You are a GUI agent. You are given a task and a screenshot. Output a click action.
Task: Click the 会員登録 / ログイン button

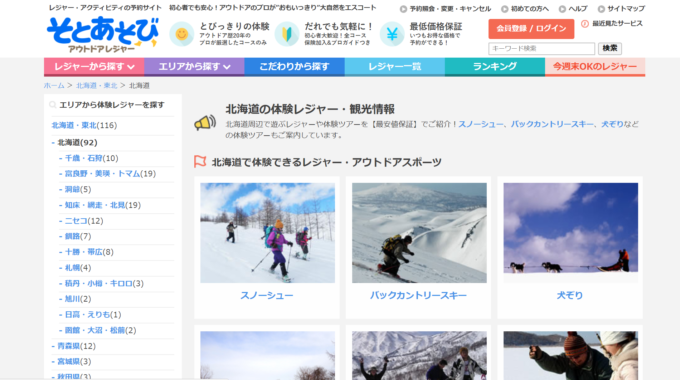531,29
